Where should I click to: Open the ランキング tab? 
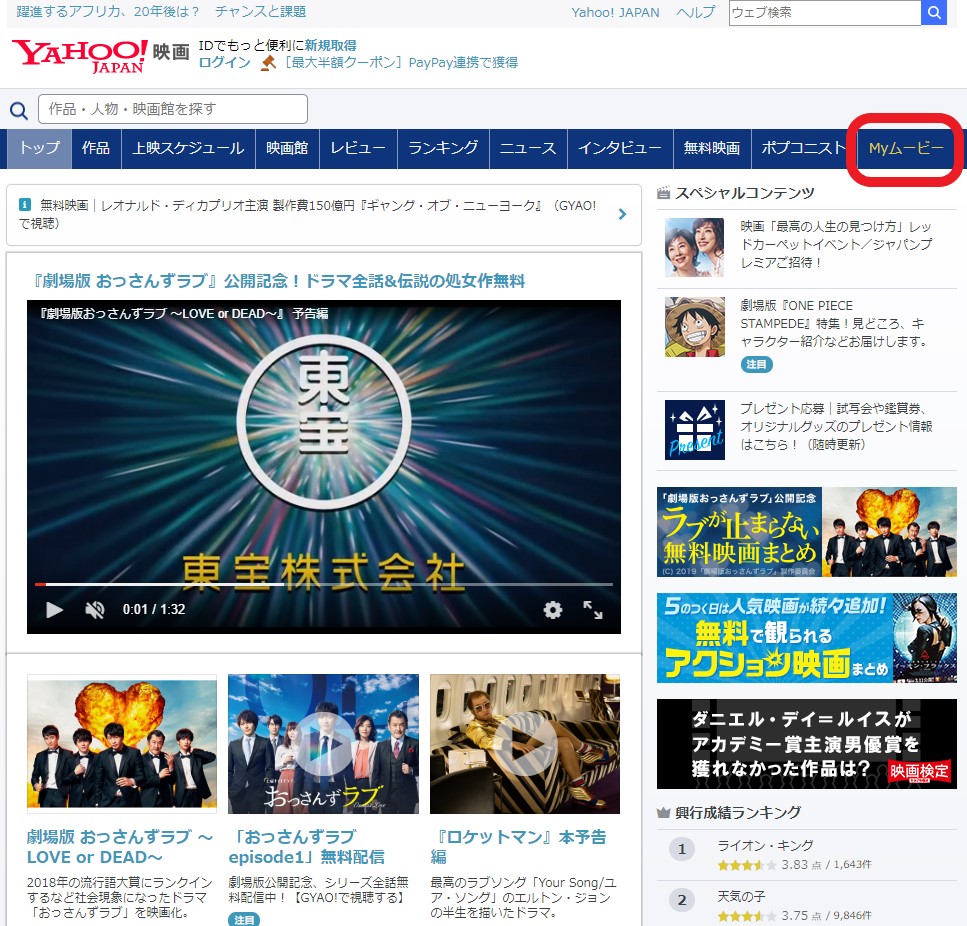(x=443, y=149)
